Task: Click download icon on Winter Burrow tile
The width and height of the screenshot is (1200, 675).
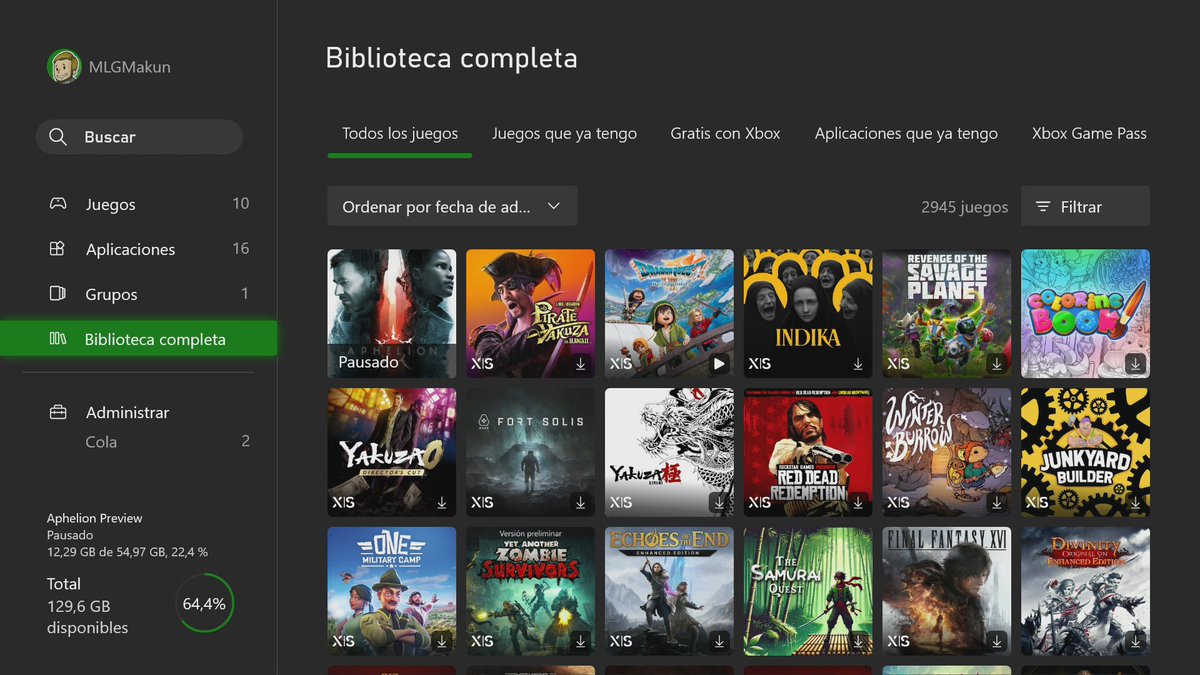Action: 997,503
